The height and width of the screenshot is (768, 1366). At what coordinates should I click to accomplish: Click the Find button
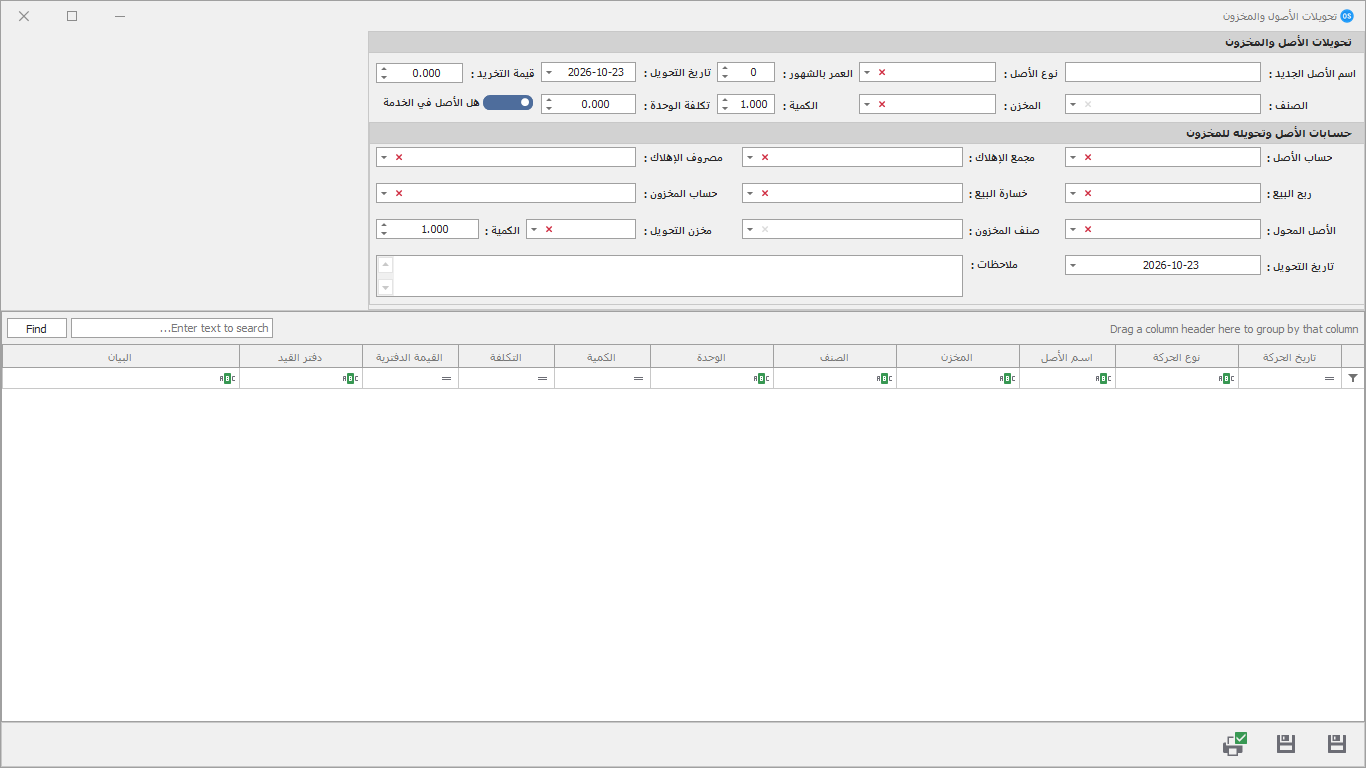(37, 328)
